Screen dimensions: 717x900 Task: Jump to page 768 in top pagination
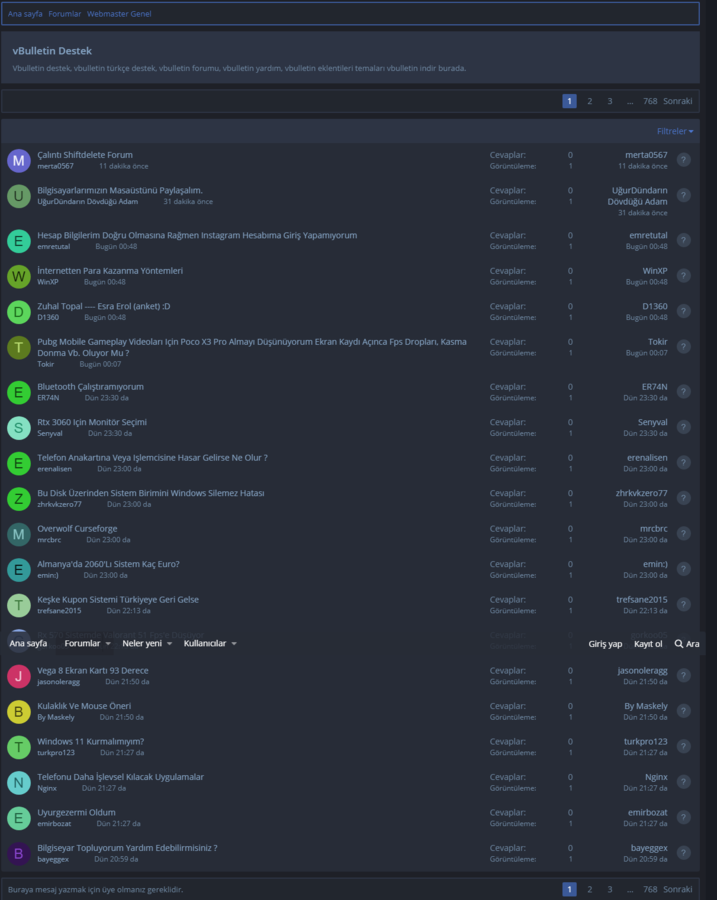(650, 101)
